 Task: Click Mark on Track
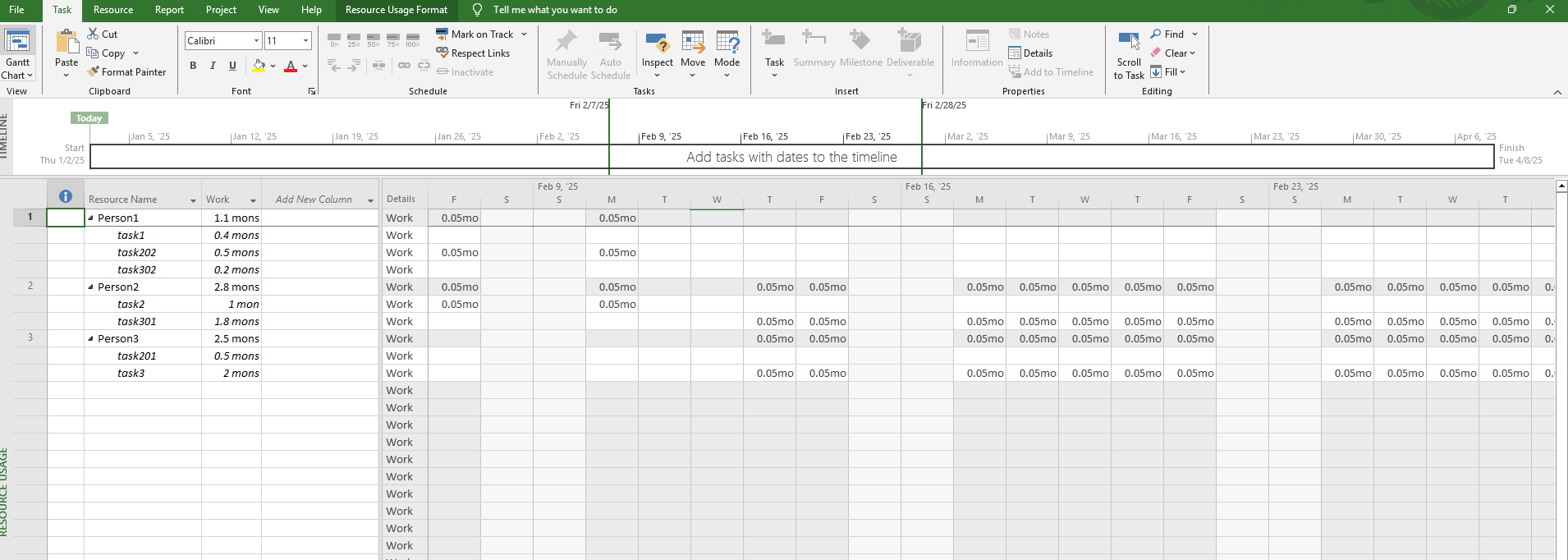coord(475,34)
